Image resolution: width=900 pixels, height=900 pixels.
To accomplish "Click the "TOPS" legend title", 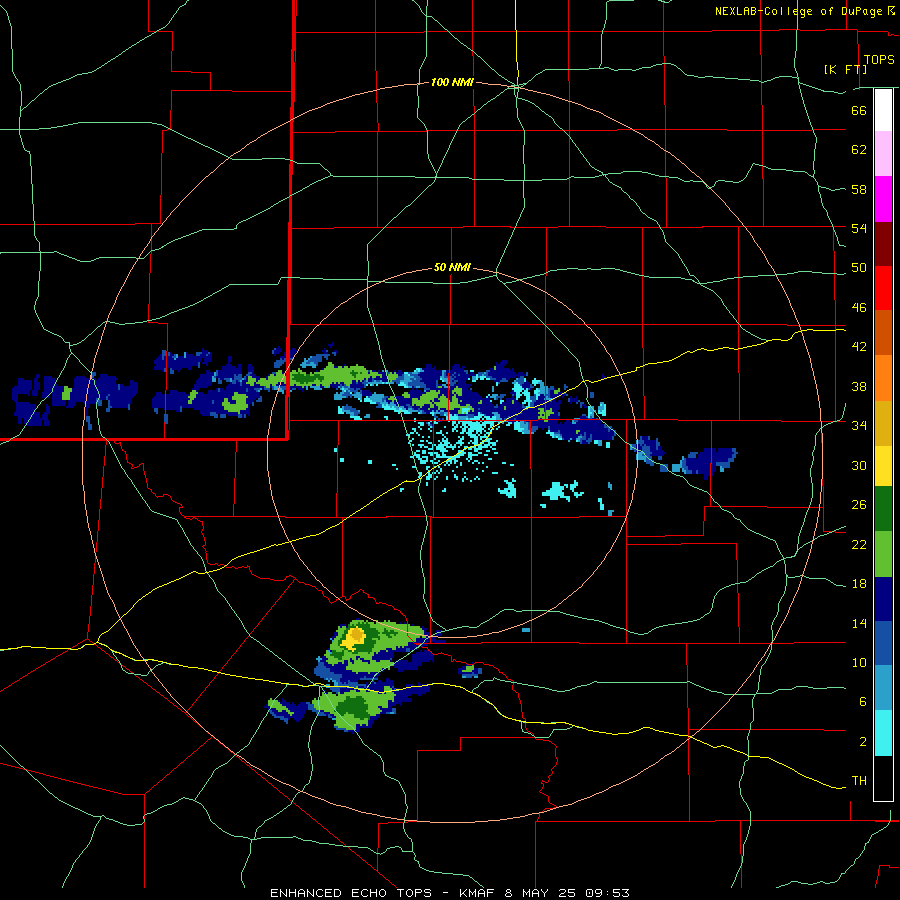I will (x=879, y=60).
